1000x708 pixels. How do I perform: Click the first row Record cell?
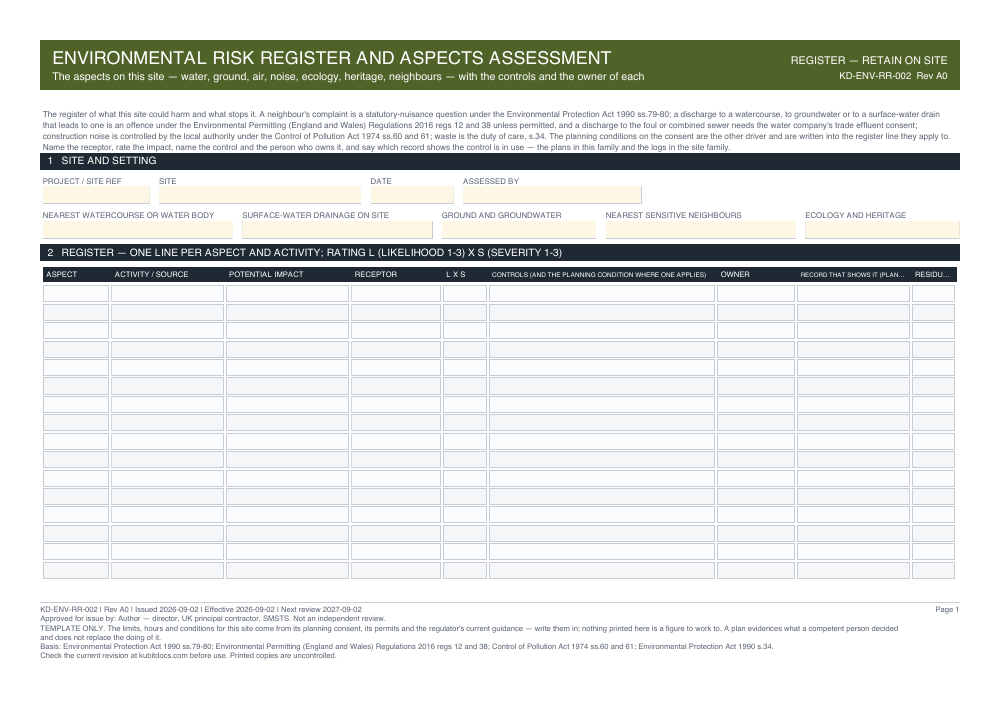853,293
